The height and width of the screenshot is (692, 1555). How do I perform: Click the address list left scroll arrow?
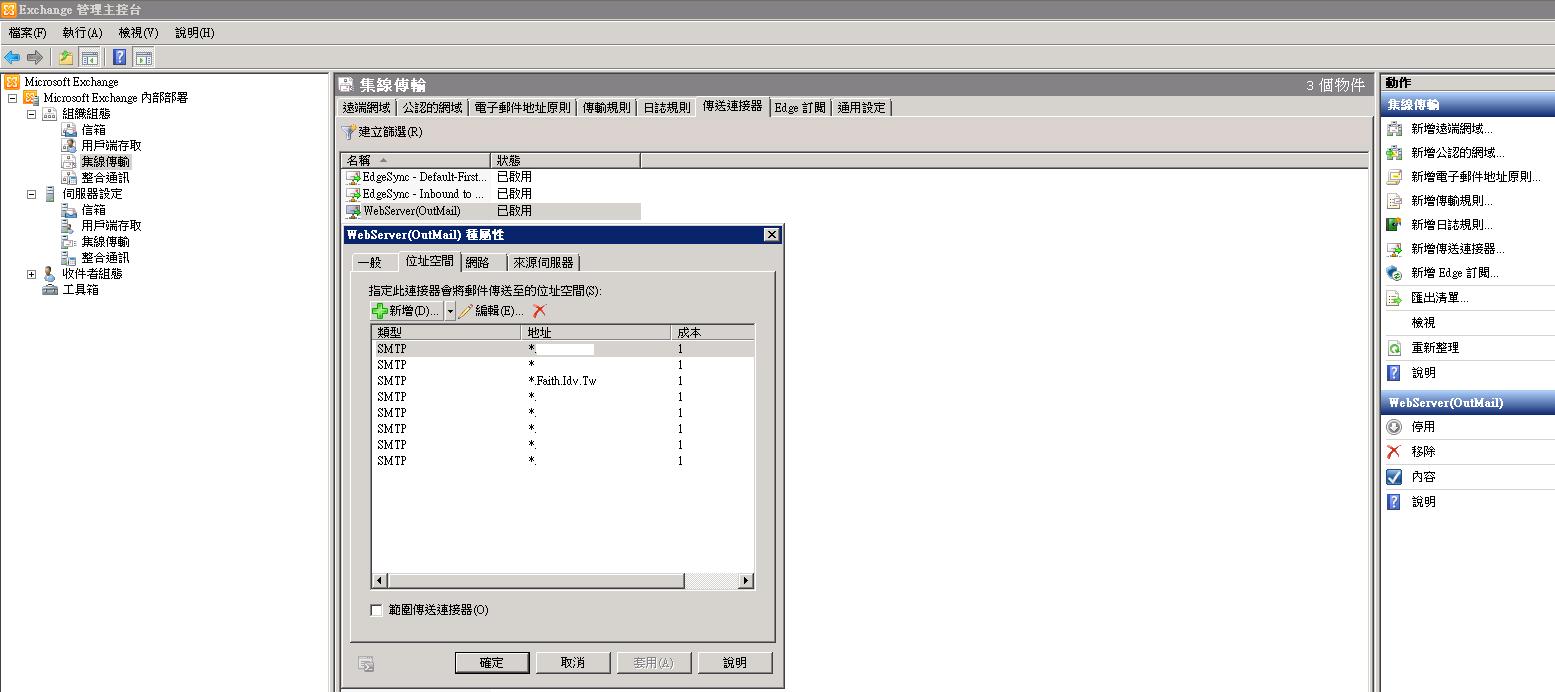[379, 581]
